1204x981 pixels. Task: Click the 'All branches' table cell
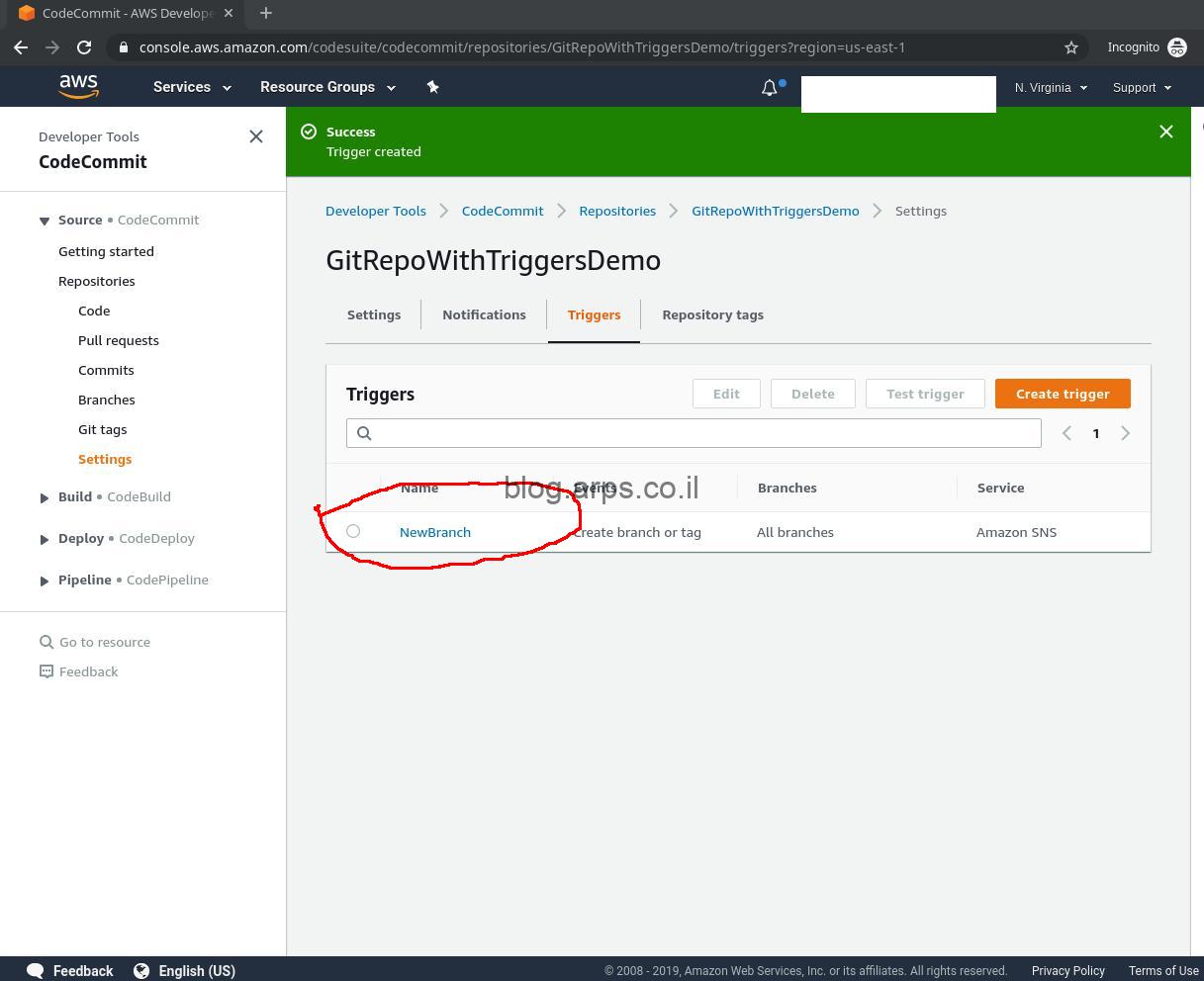coord(794,532)
